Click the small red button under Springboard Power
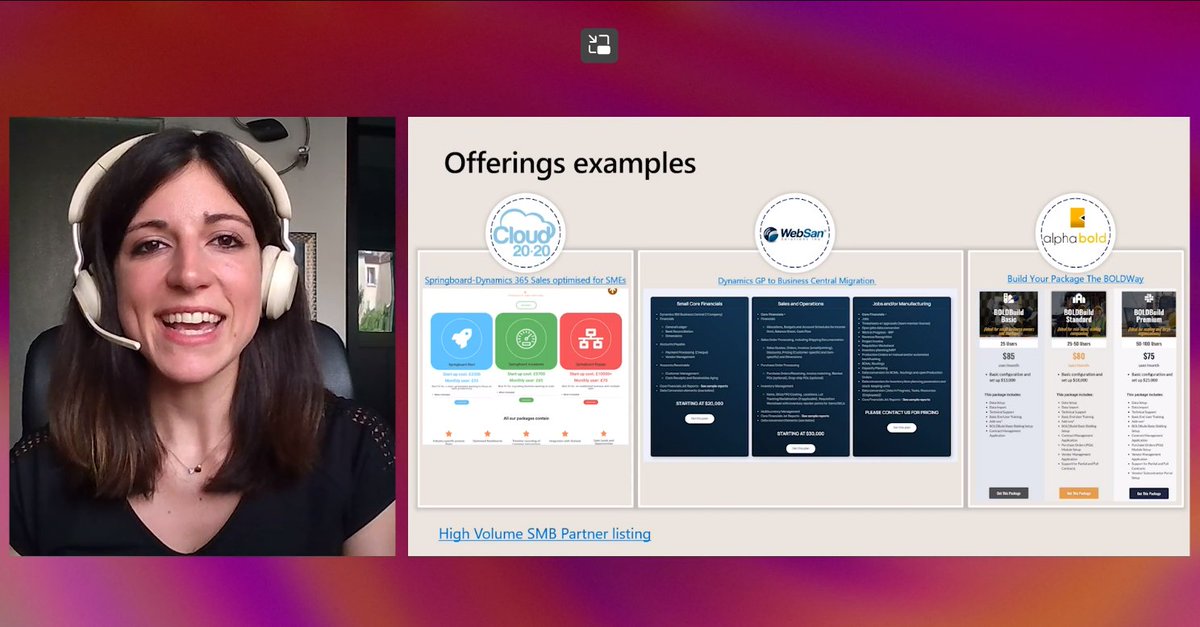1200x627 pixels. pos(590,402)
